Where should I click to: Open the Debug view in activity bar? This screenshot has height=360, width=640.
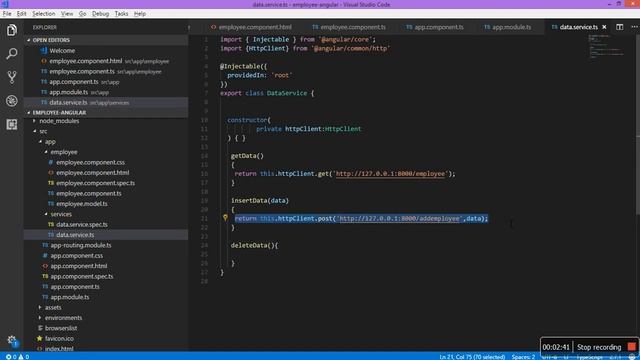11,101
